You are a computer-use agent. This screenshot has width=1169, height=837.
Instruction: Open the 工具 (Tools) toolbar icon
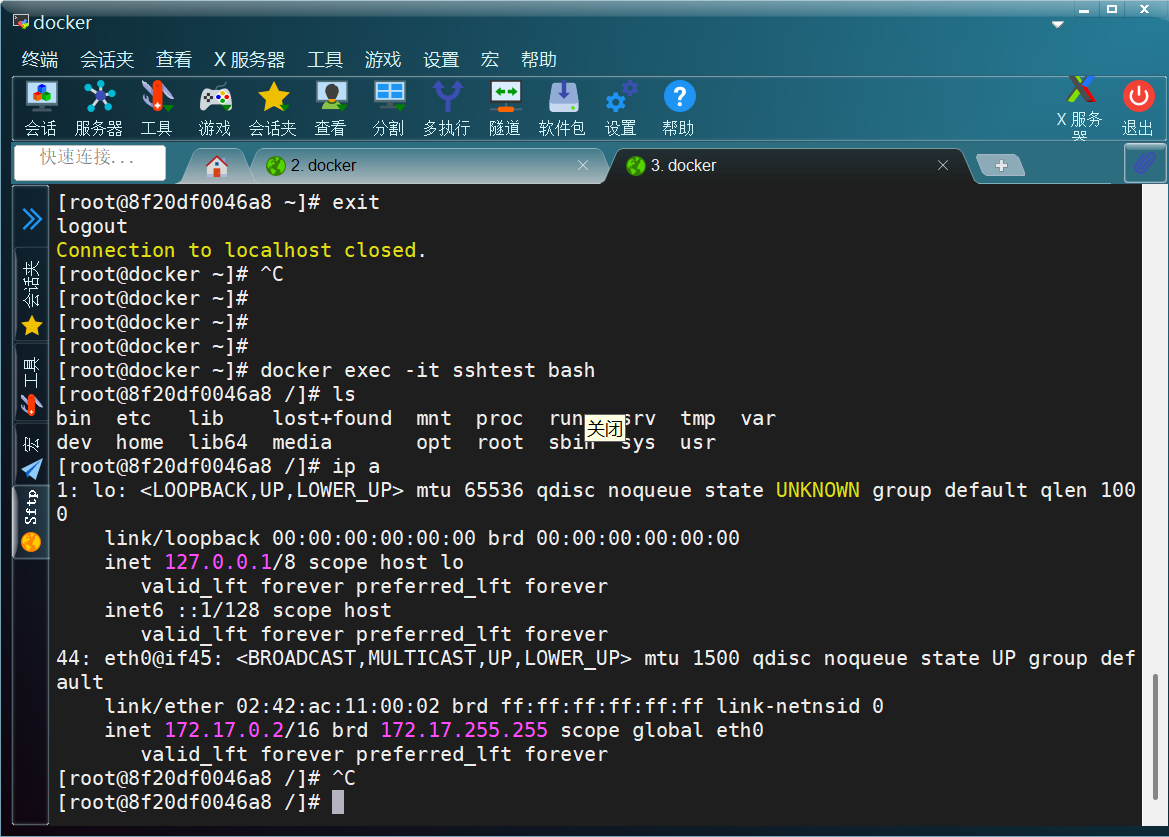coord(157,109)
